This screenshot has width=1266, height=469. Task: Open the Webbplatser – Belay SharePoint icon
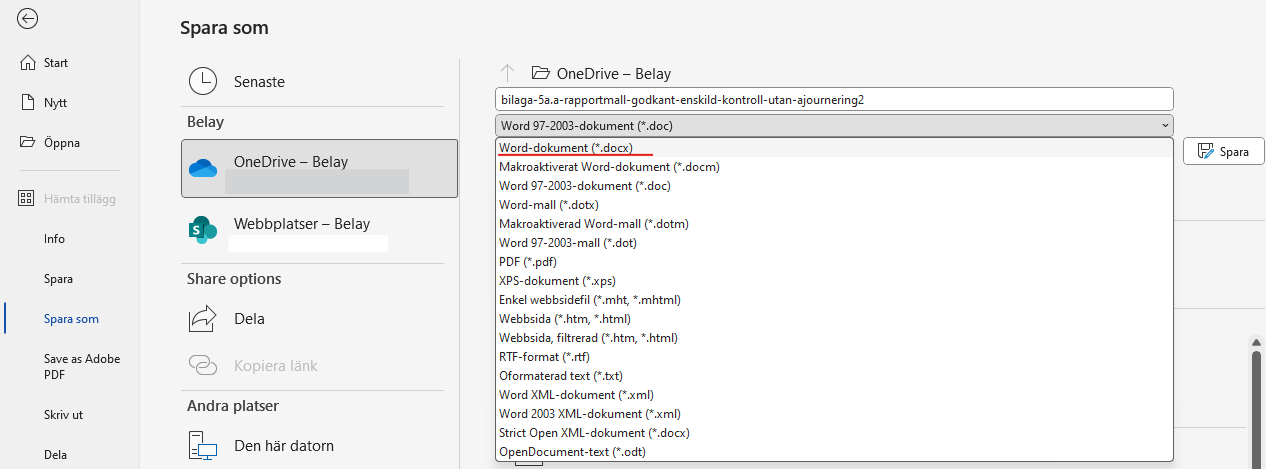coord(203,229)
